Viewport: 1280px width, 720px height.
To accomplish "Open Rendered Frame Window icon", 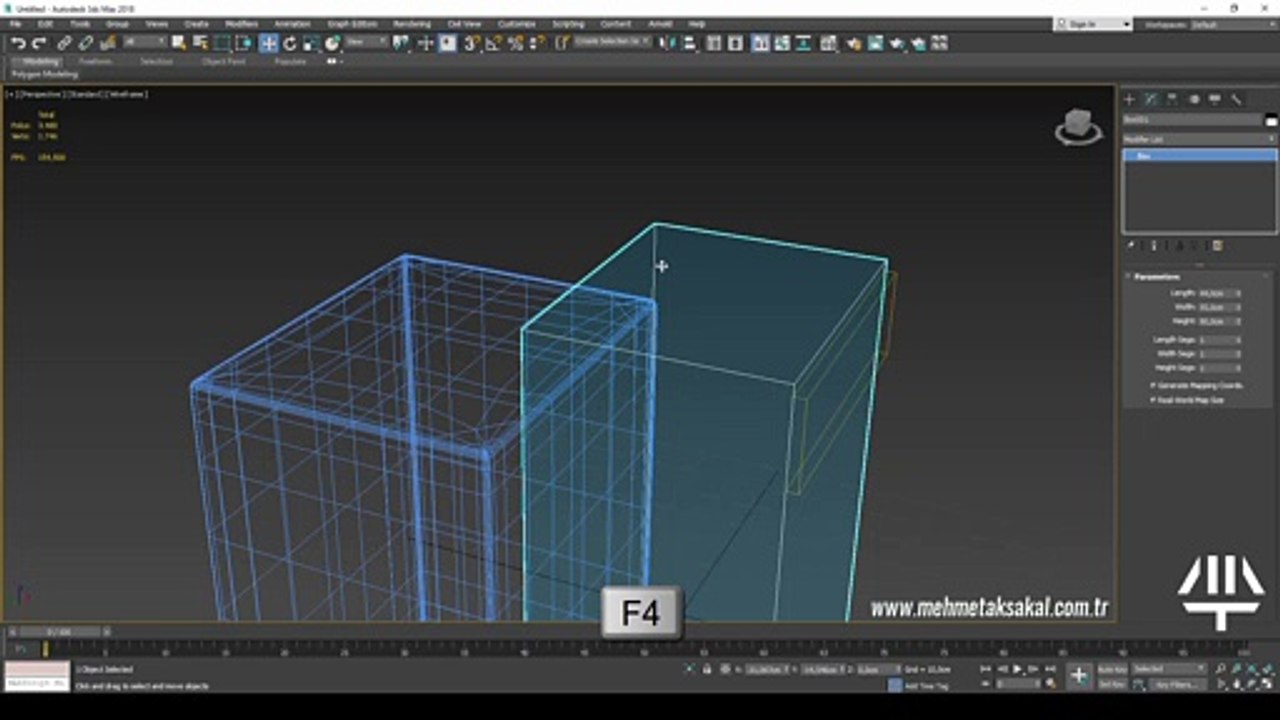I will click(x=875, y=43).
